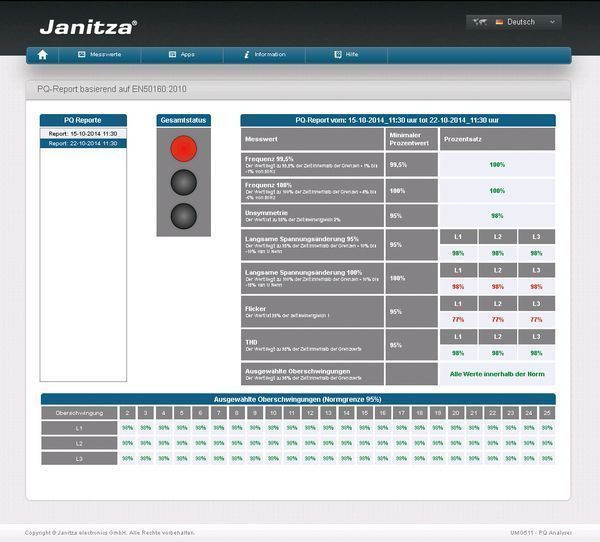Open the Hilfe menu

[x=352, y=55]
